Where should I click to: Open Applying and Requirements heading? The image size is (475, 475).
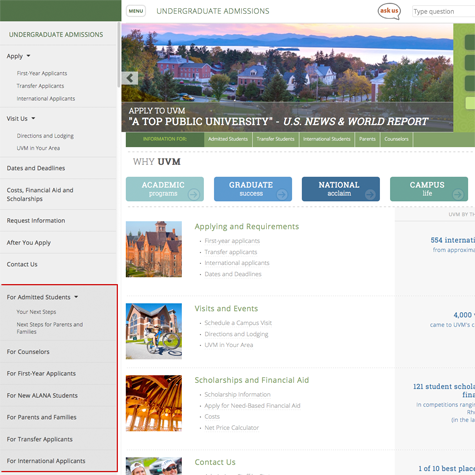(247, 226)
